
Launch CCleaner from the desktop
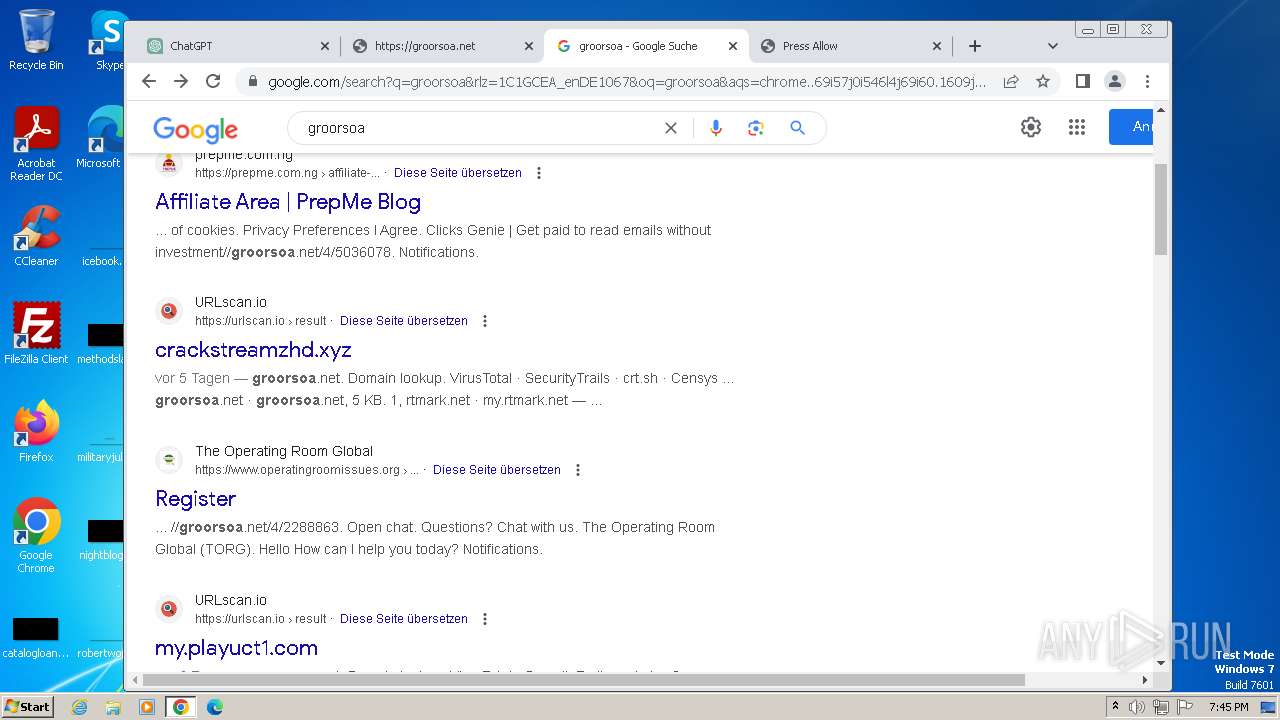coord(36,237)
